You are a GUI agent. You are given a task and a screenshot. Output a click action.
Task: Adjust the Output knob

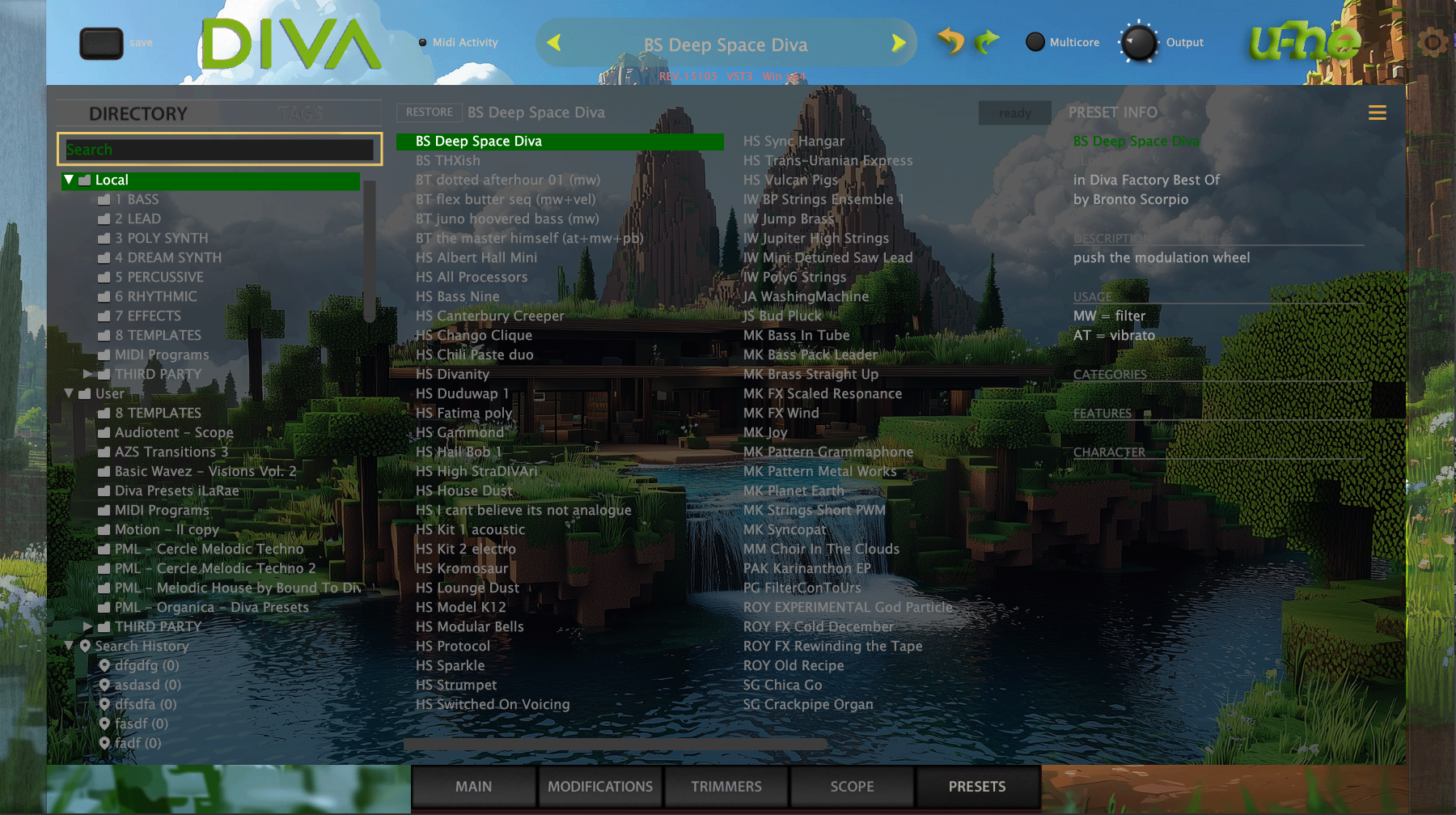pyautogui.click(x=1139, y=43)
